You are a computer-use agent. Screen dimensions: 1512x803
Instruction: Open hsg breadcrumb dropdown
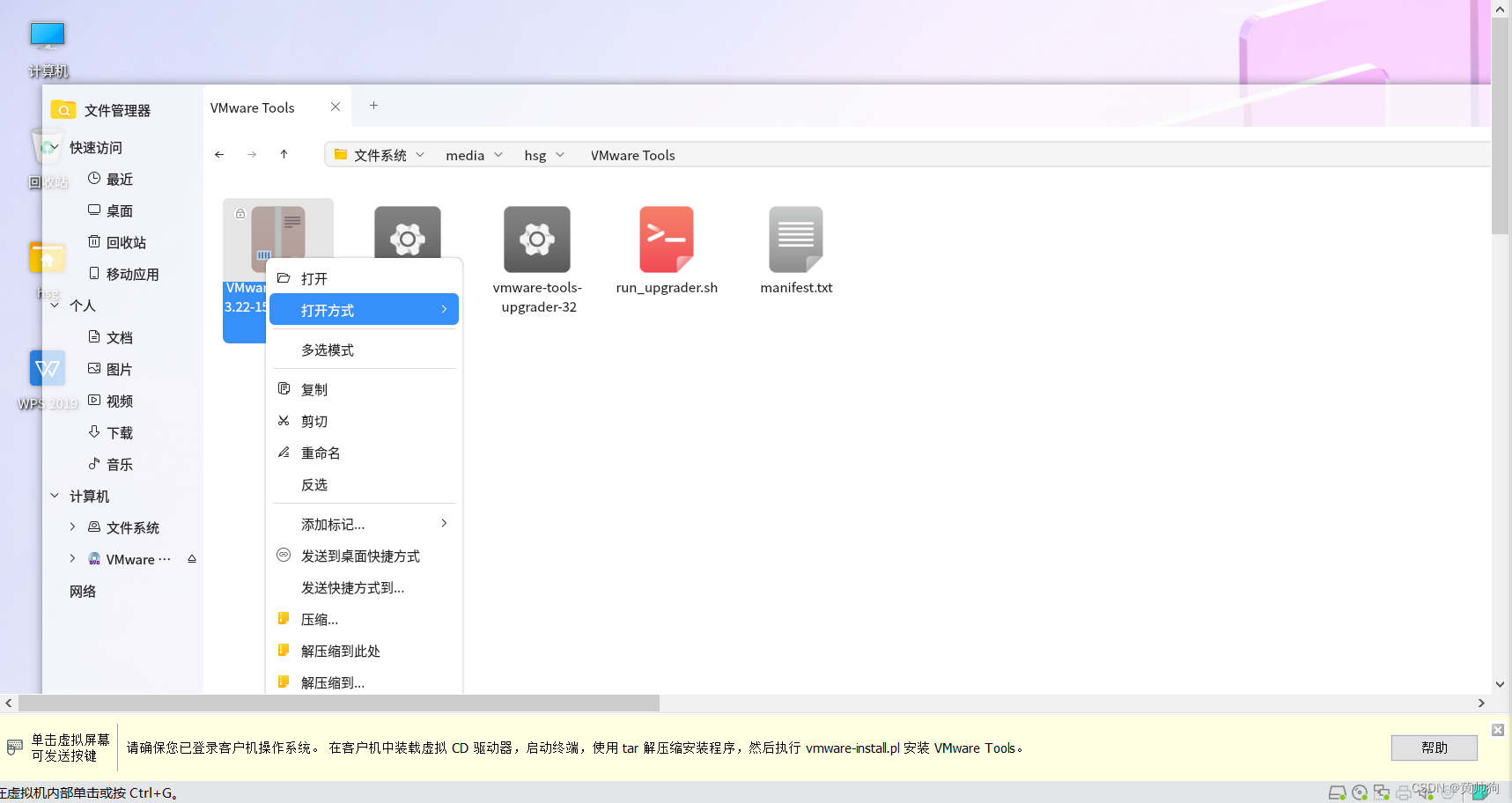click(x=560, y=155)
